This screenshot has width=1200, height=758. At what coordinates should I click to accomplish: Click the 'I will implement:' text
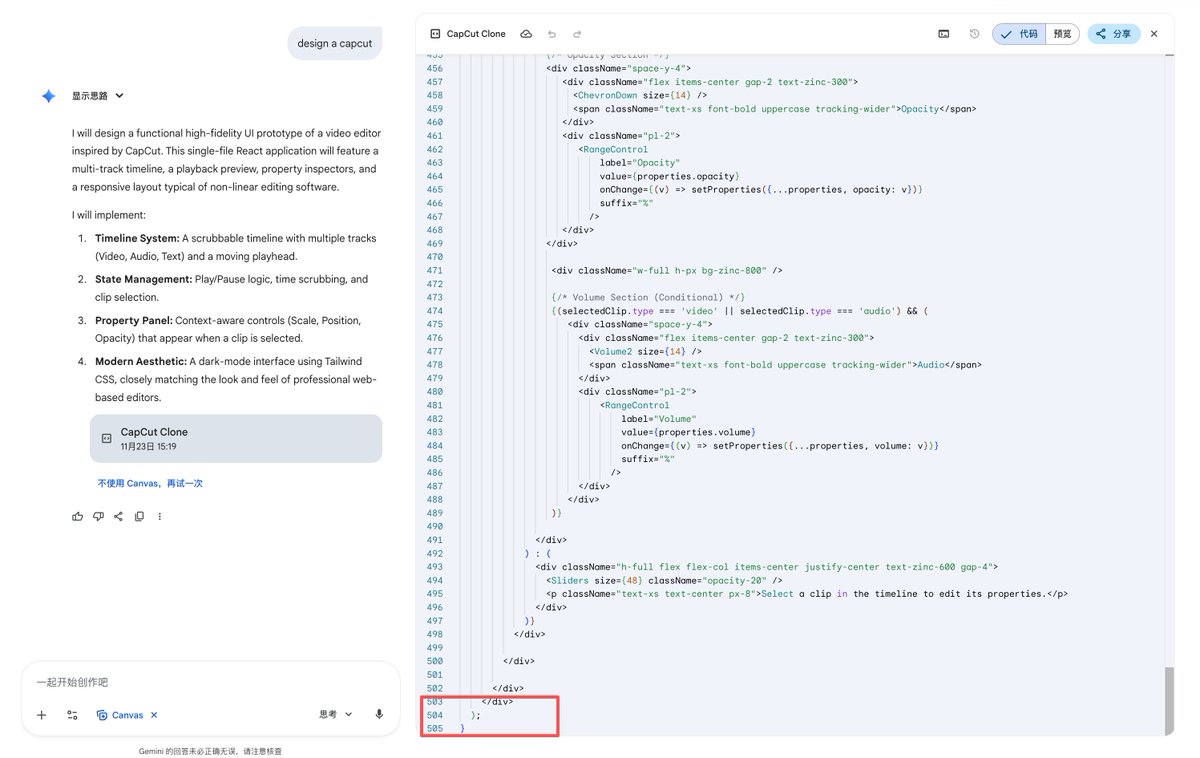coord(109,215)
